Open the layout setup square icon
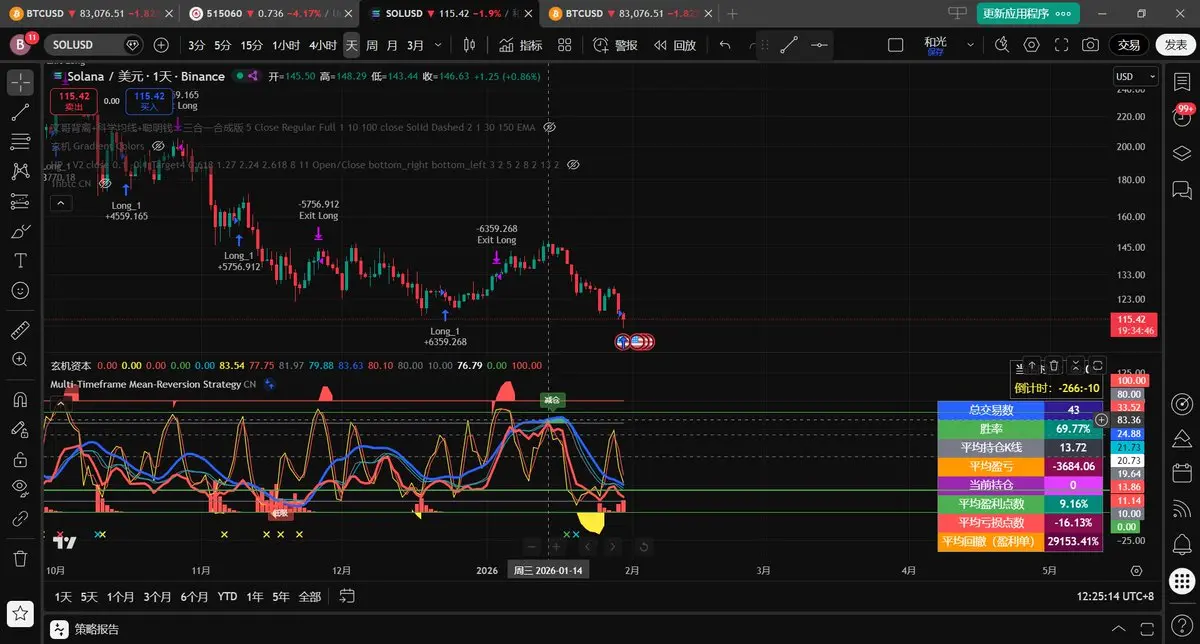Screen dimensions: 1200x644 tap(895, 45)
